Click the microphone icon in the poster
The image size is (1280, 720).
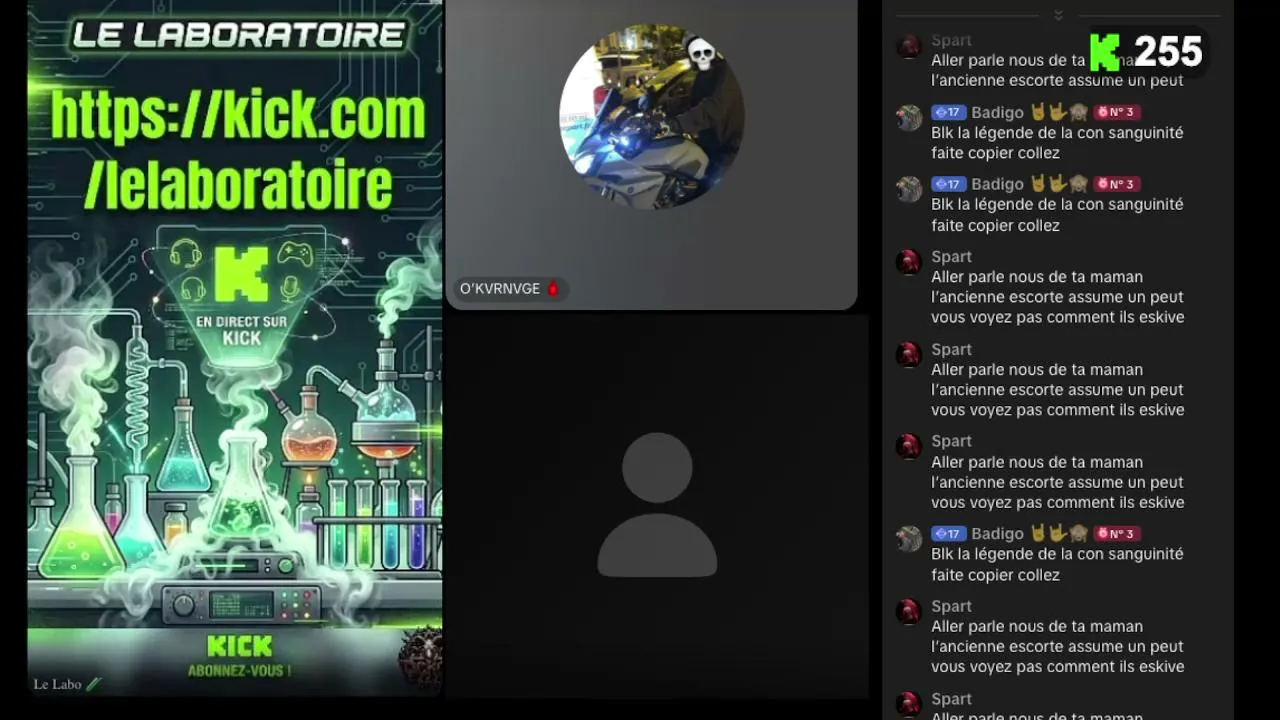[290, 288]
